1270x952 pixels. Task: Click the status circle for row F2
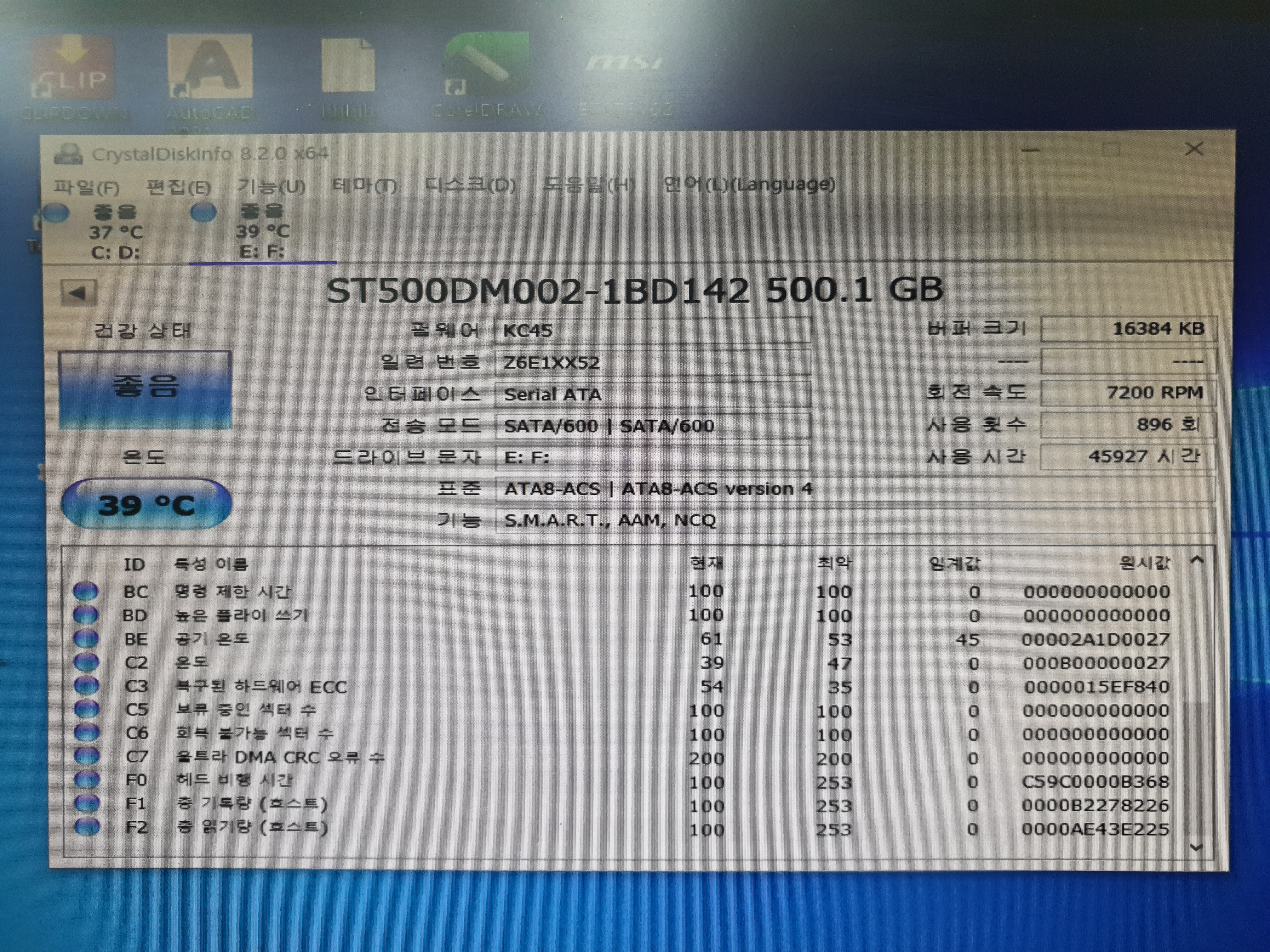coord(87,826)
